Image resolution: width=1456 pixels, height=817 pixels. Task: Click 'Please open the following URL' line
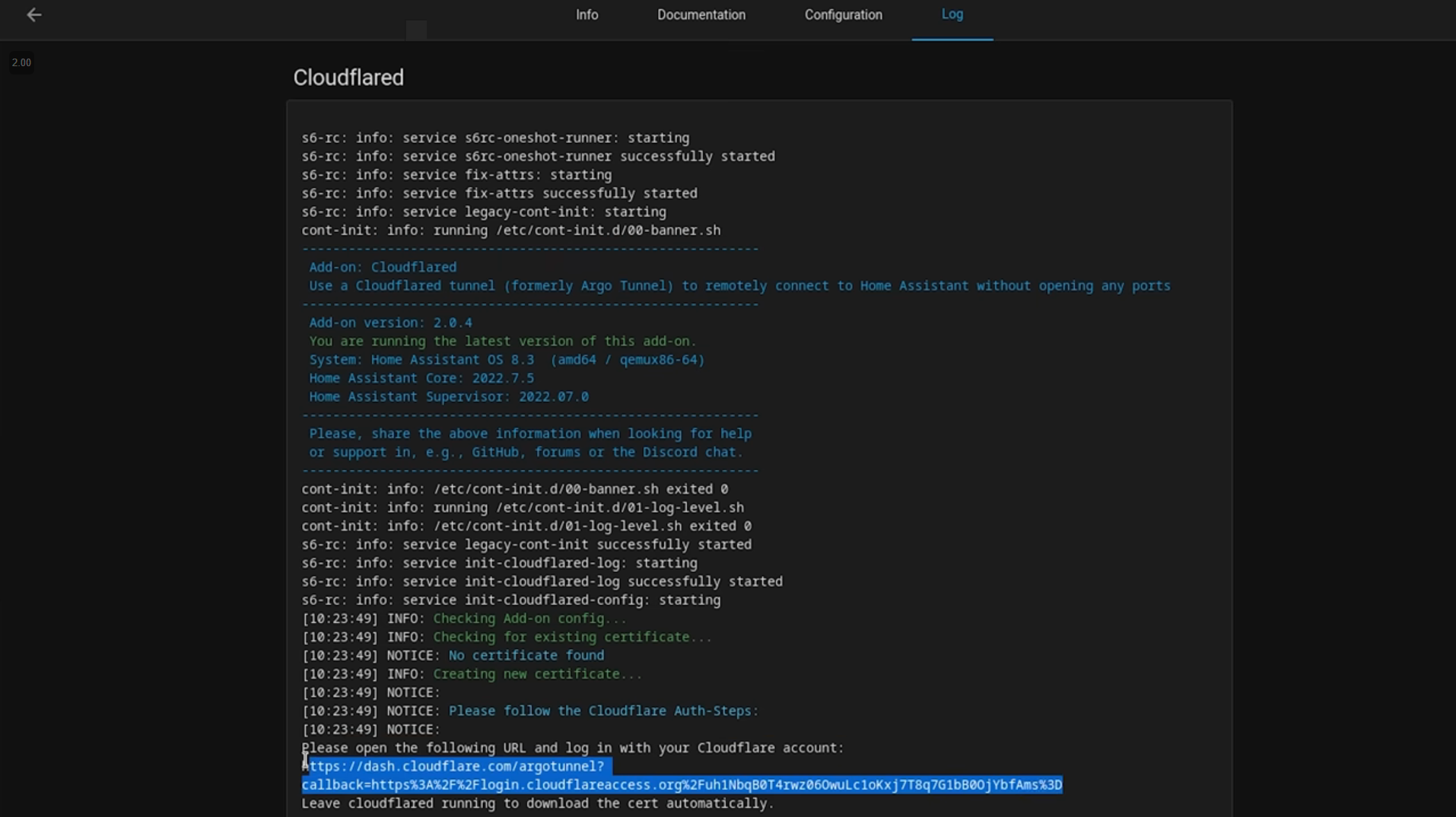pos(573,748)
